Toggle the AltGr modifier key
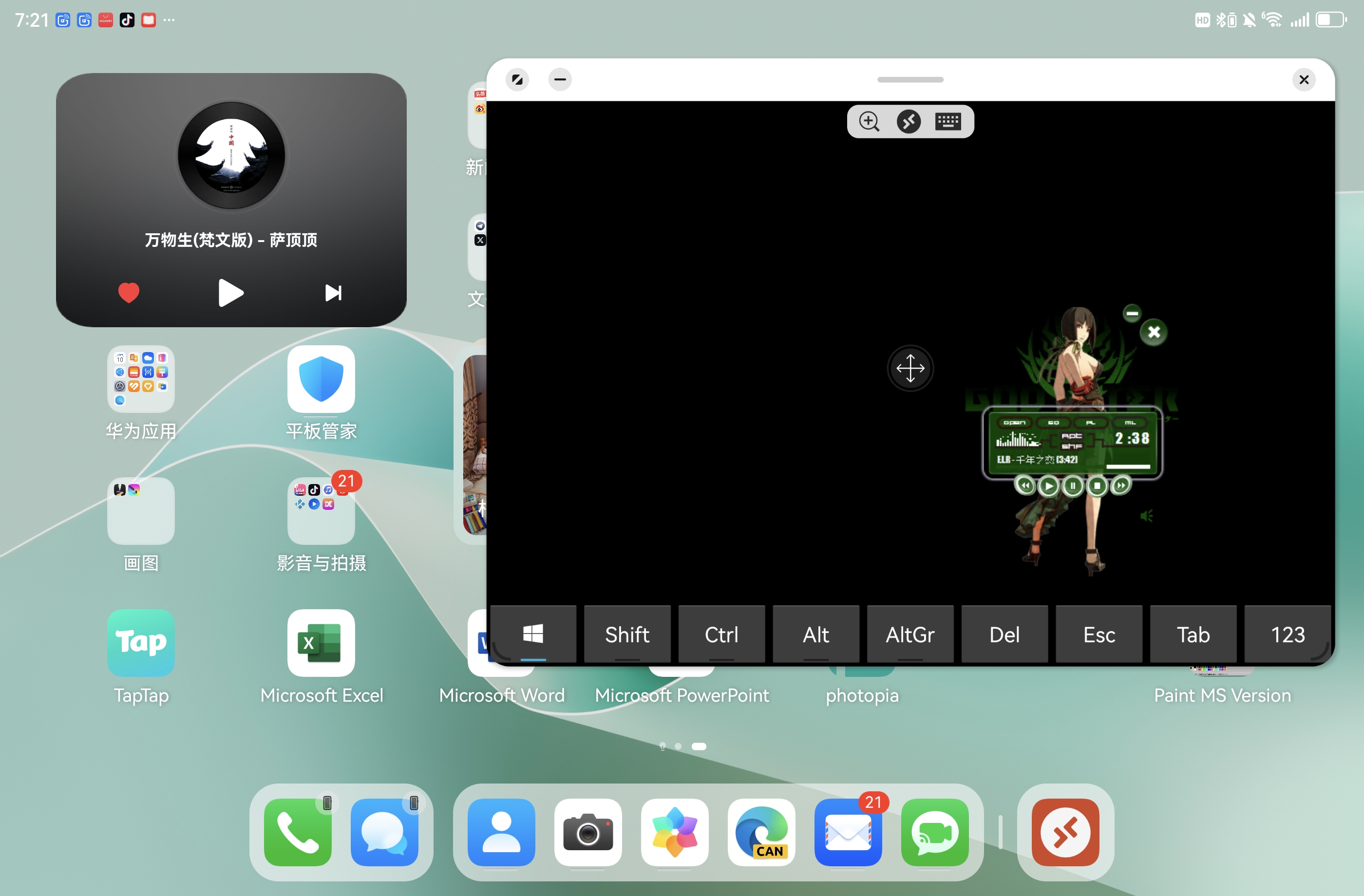This screenshot has width=1364, height=896. click(x=910, y=634)
